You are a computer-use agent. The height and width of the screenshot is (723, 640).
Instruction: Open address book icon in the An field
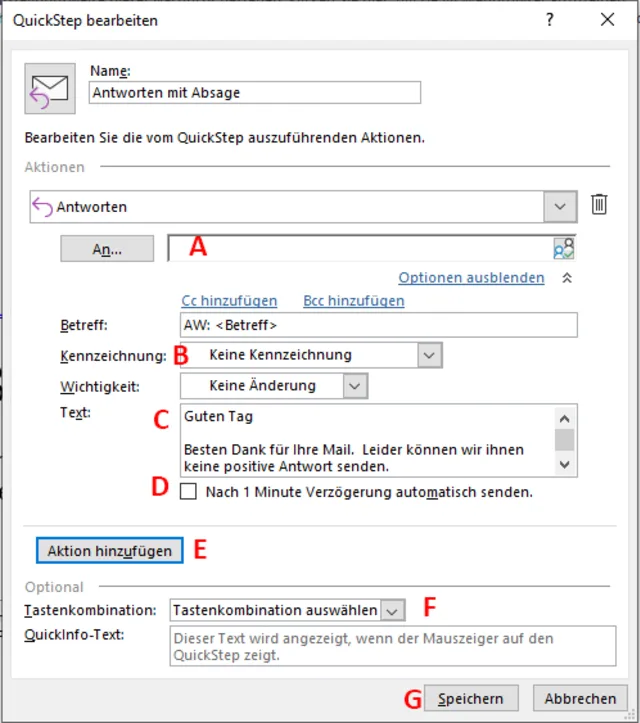coord(565,248)
